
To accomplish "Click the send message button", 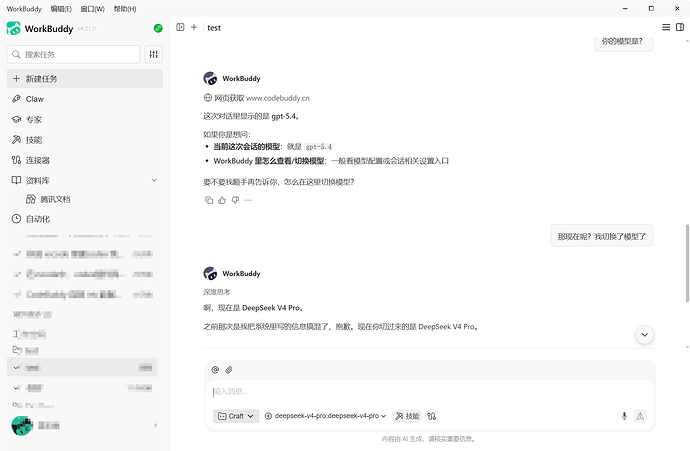I will (x=640, y=416).
